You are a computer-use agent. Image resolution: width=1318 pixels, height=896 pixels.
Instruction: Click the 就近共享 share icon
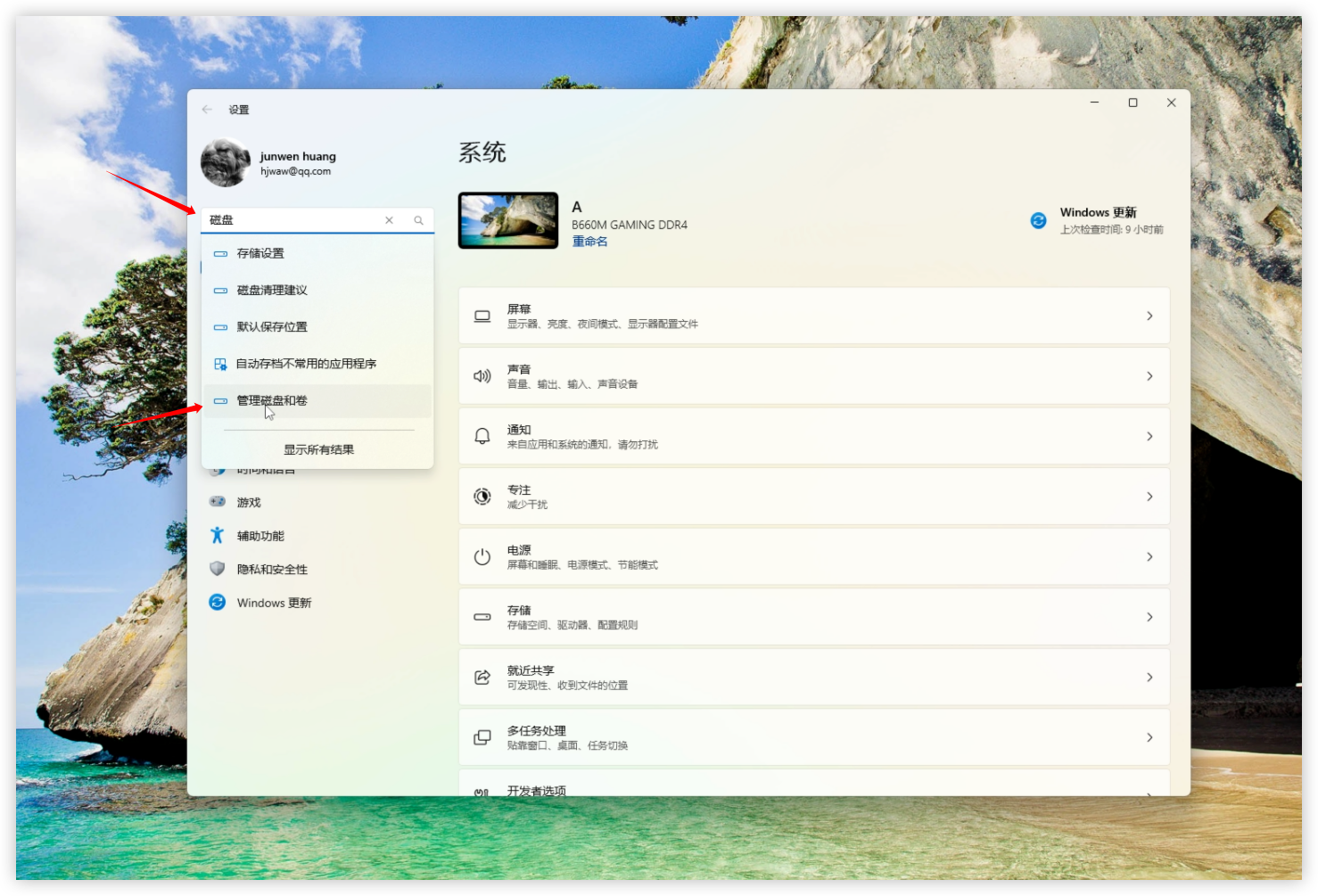[482, 678]
